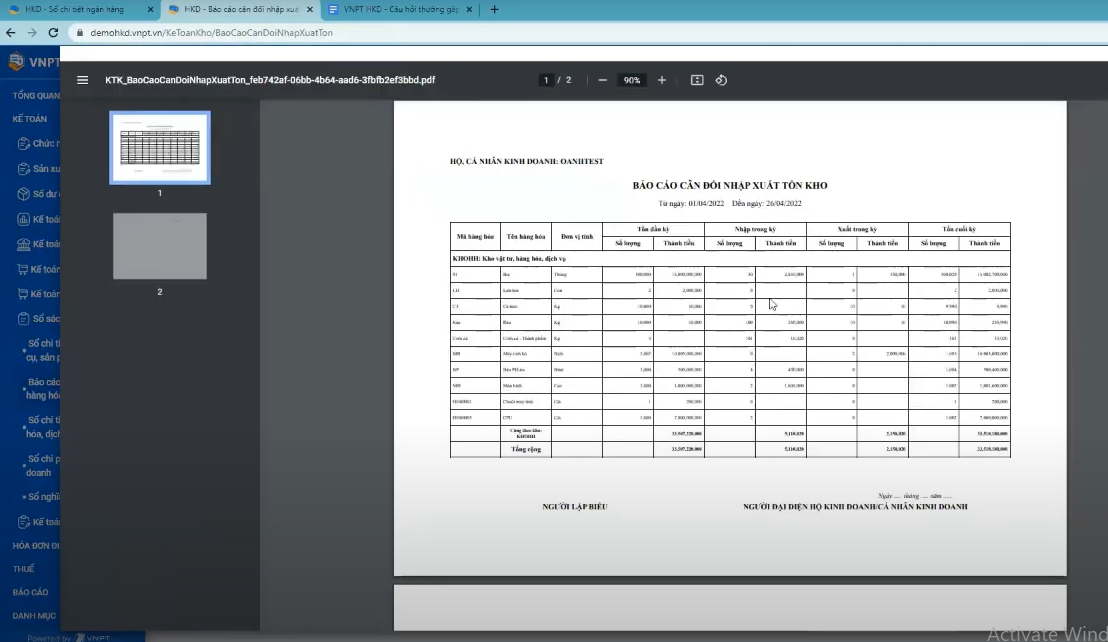Image resolution: width=1108 pixels, height=642 pixels.
Task: Open the BÁO CÁO sidebar menu
Action: click(31, 592)
